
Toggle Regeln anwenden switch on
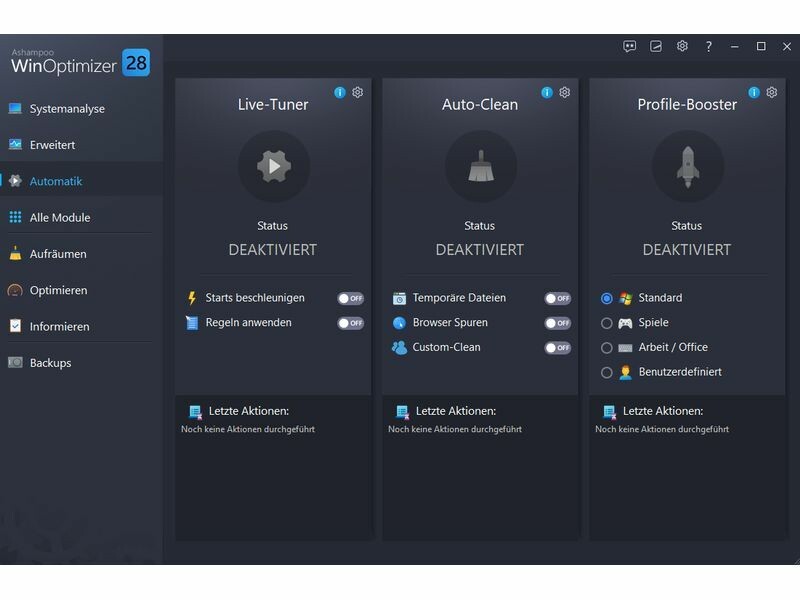point(350,323)
